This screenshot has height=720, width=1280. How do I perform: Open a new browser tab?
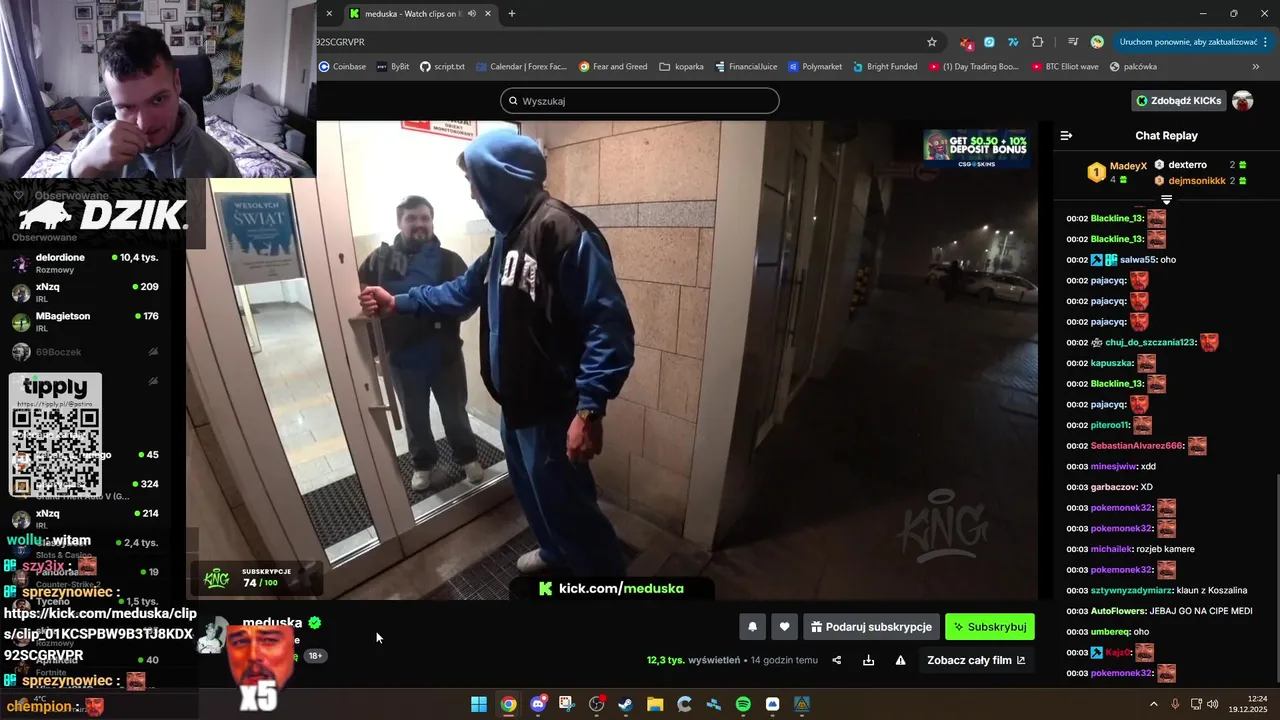(x=512, y=14)
